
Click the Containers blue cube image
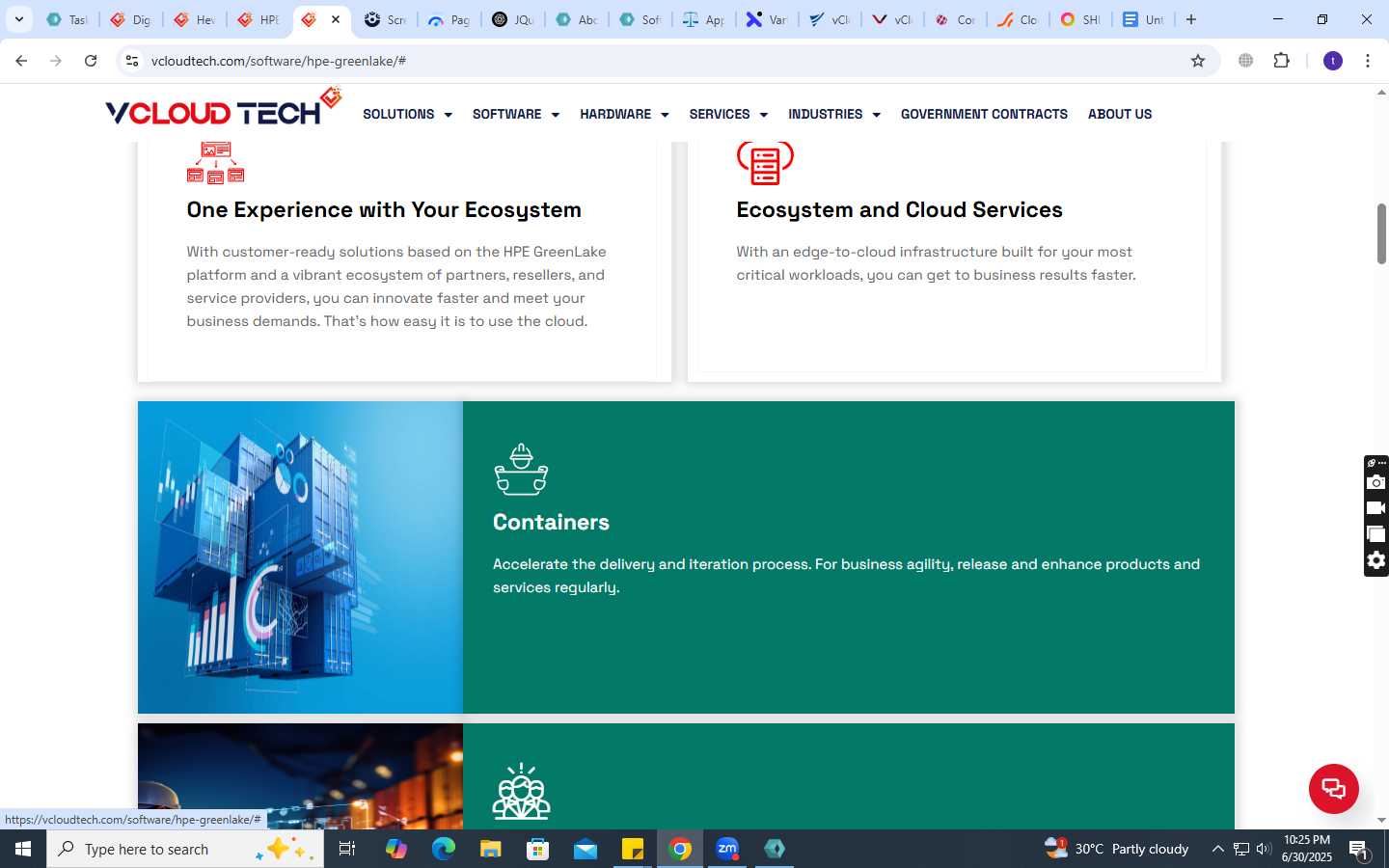300,557
